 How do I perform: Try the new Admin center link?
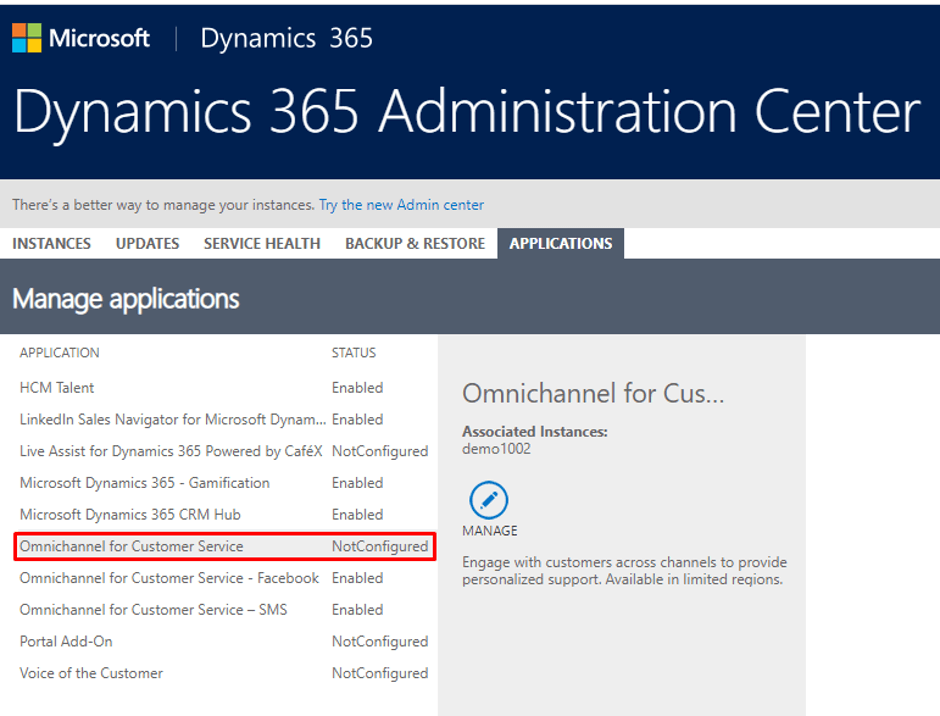click(401, 205)
